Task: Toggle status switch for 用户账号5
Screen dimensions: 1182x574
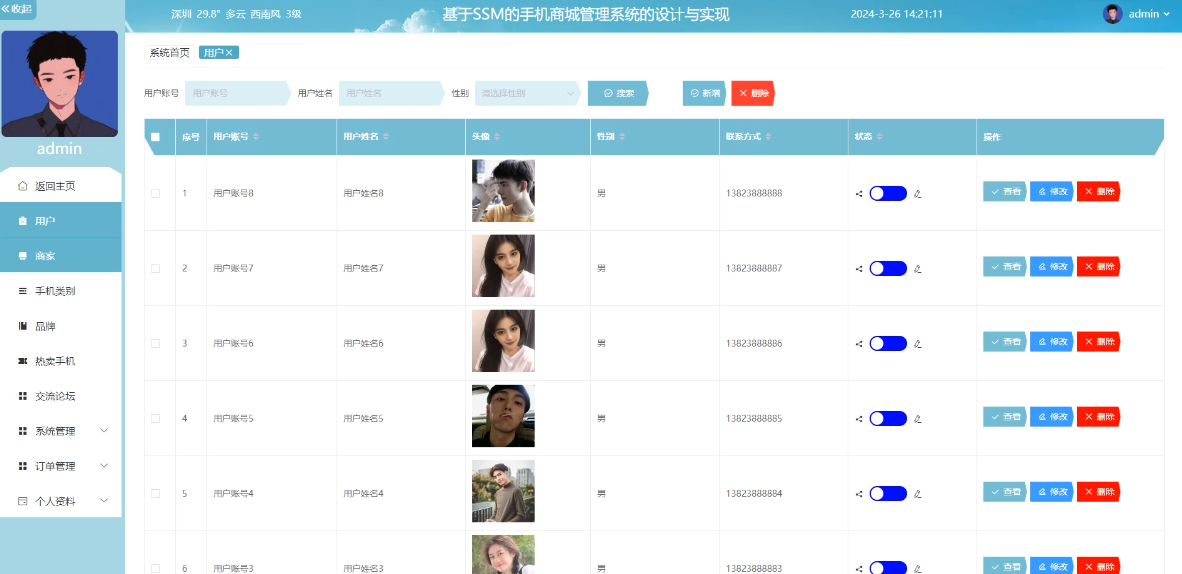Action: [888, 419]
